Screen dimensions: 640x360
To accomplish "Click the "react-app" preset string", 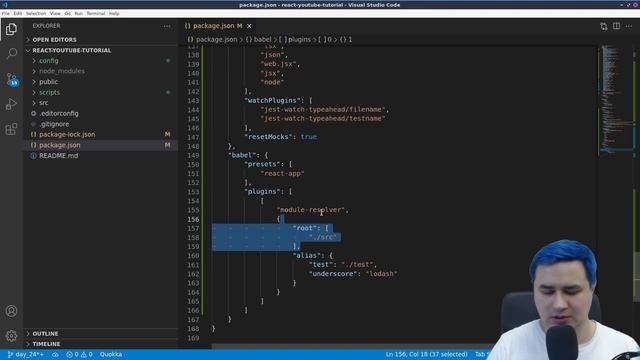I will click(282, 173).
